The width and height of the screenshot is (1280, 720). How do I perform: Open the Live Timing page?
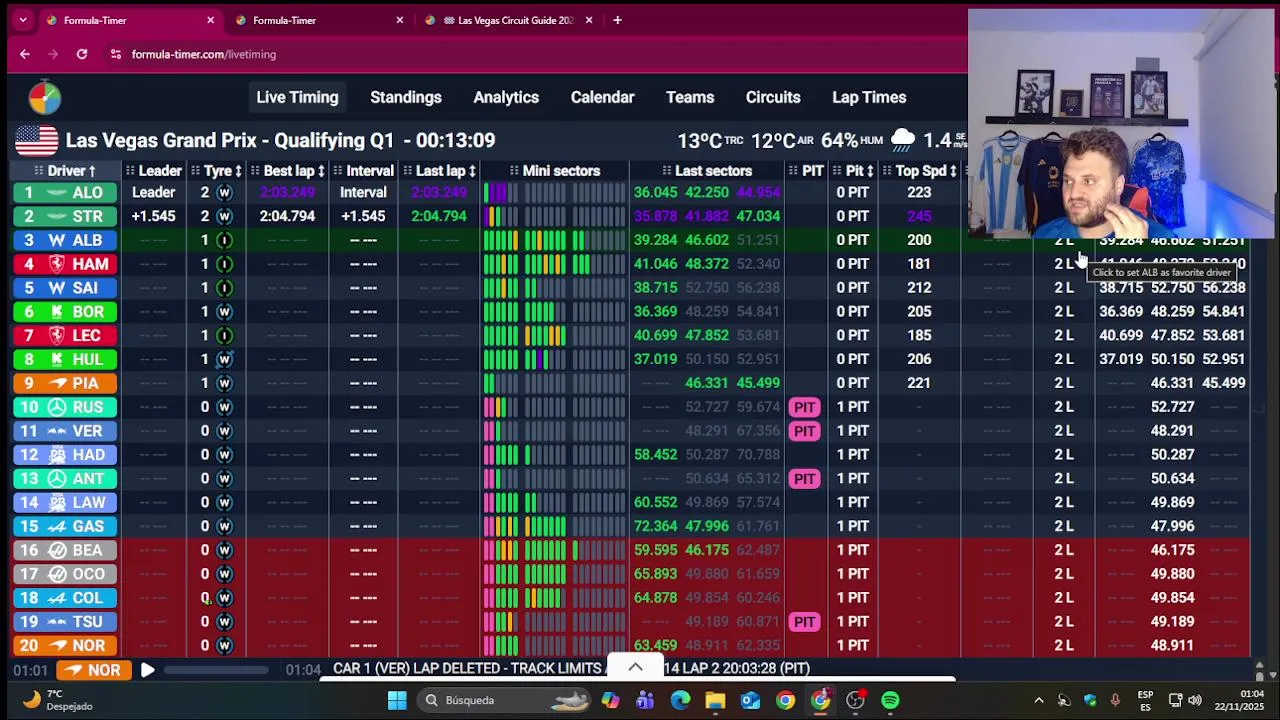(x=297, y=97)
